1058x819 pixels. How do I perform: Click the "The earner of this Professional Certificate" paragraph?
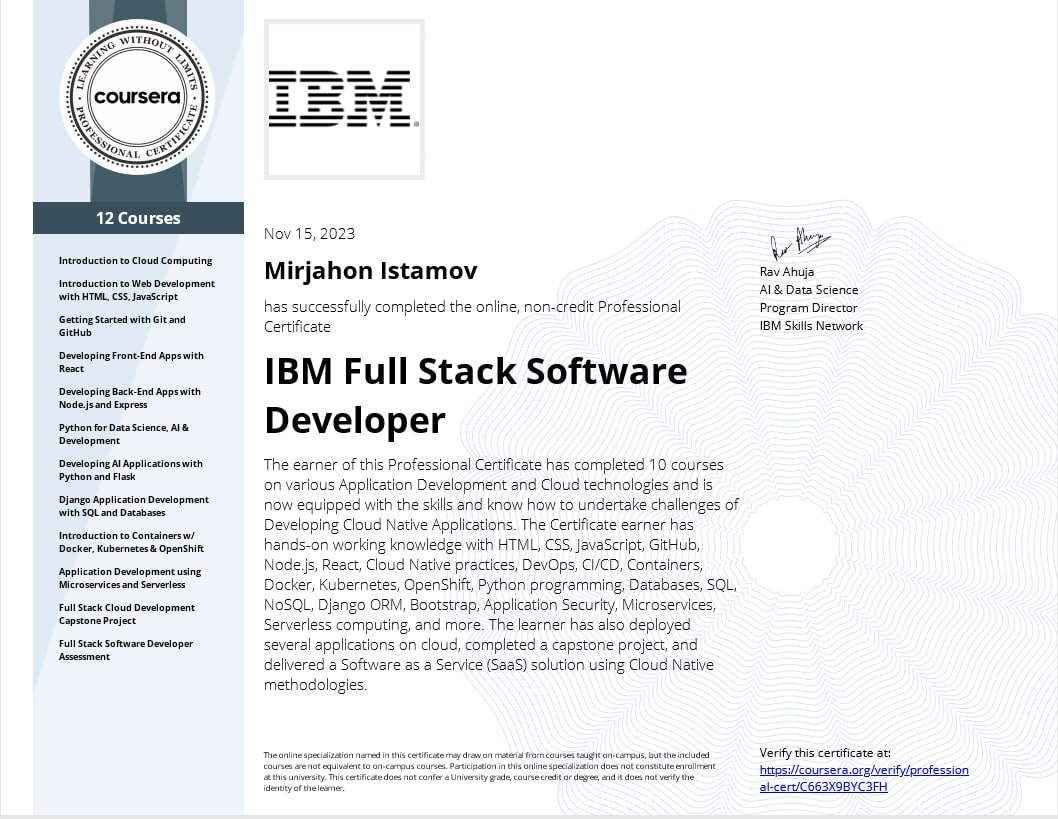(x=501, y=575)
